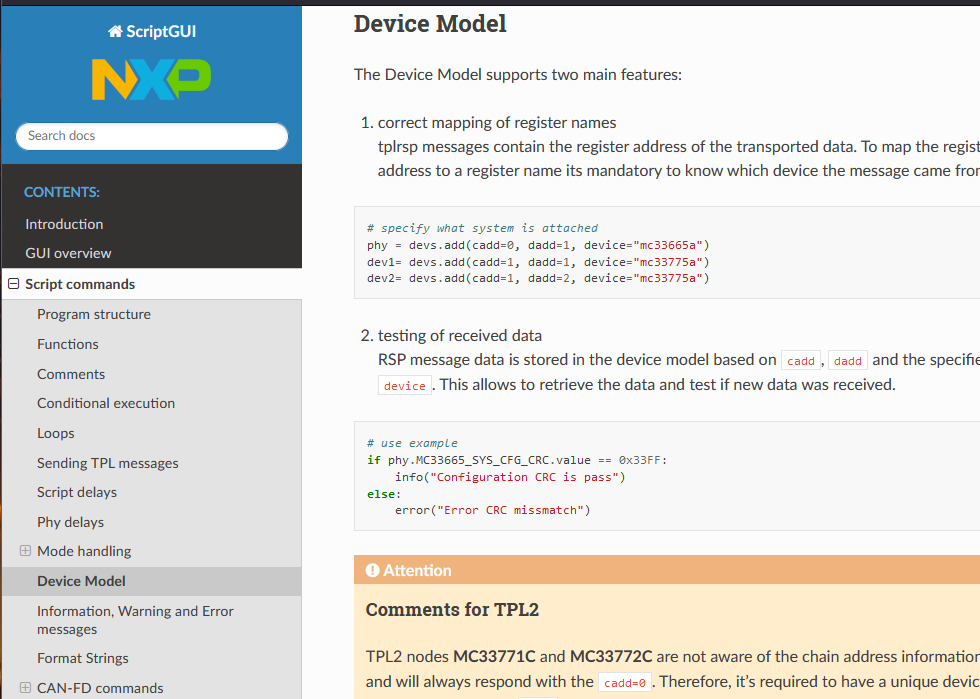Viewport: 980px width, 699px height.
Task: Expand the Mode handling subtree
Action: (x=25, y=551)
